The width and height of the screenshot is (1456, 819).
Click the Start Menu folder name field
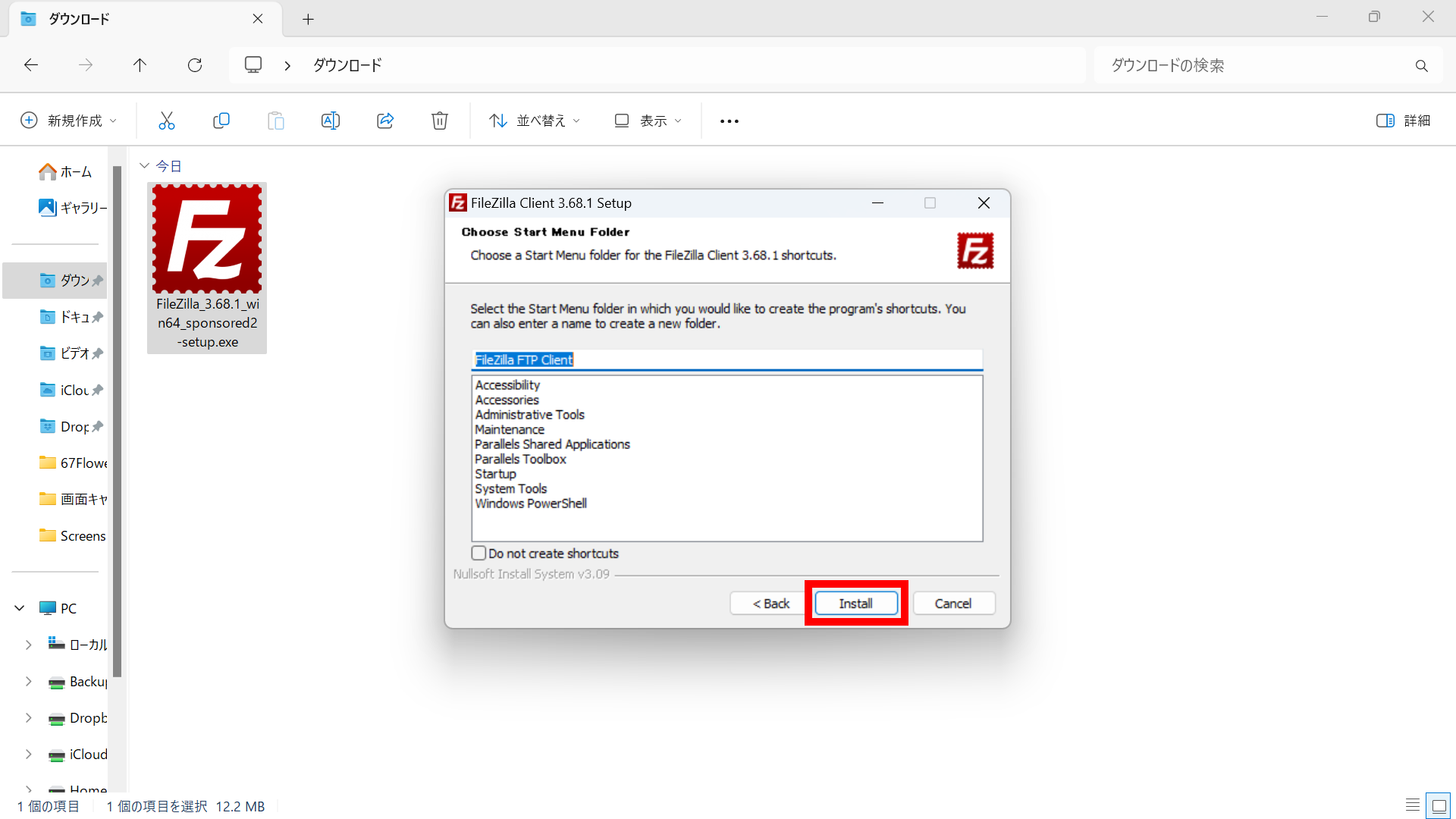726,360
